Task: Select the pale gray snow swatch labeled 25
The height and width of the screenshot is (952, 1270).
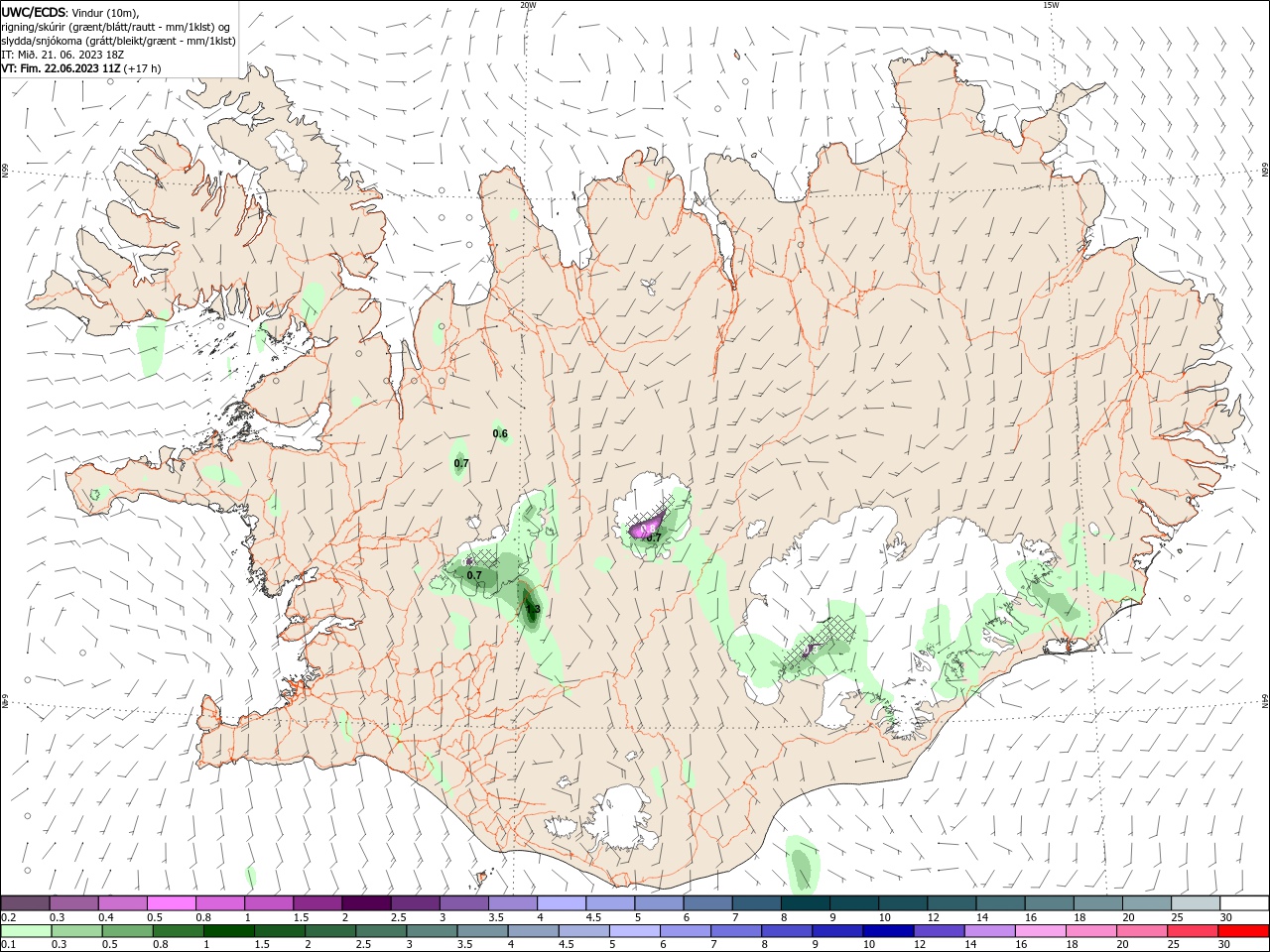Action: (1196, 903)
